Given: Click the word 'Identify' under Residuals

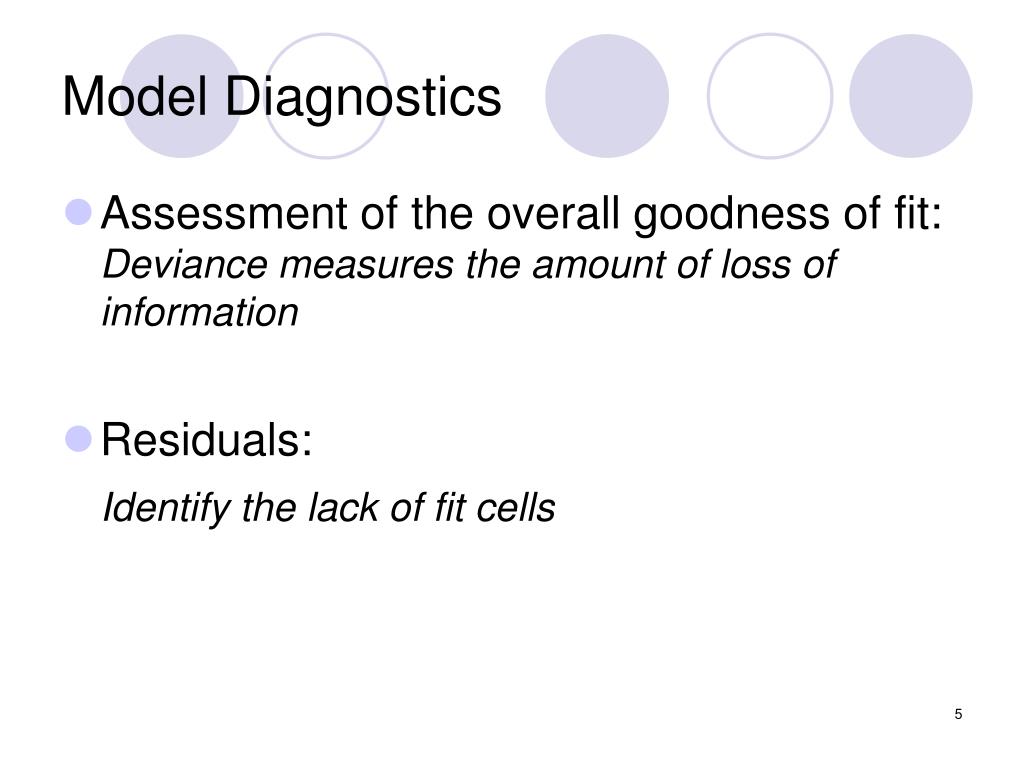Looking at the screenshot, I should pos(167,509).
